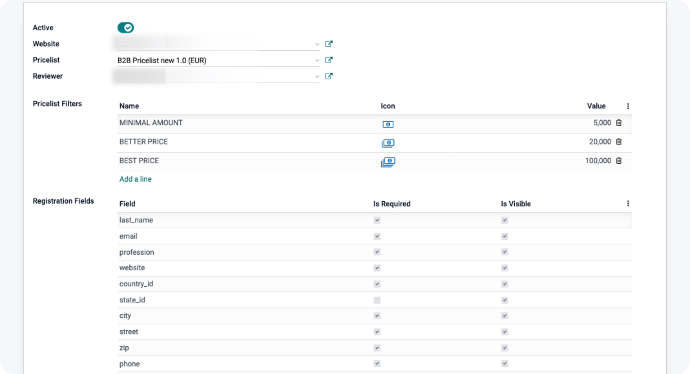Select the MINIMAL AMOUNT name cell
Viewport: 690px width, 374px height.
(x=151, y=123)
